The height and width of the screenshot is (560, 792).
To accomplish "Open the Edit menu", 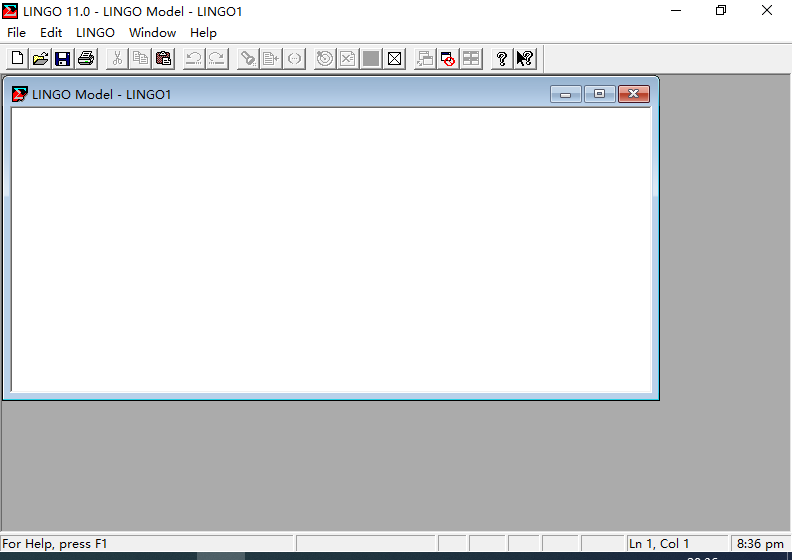I will click(51, 33).
